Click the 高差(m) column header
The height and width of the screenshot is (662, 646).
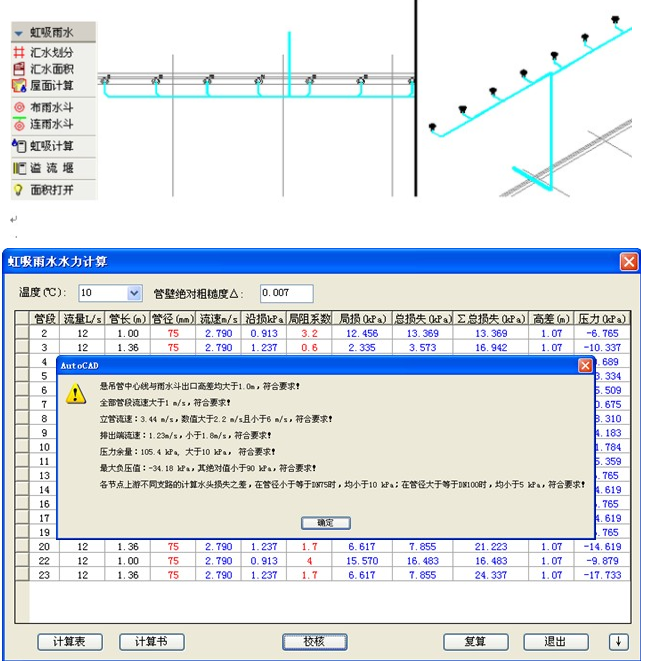(551, 319)
